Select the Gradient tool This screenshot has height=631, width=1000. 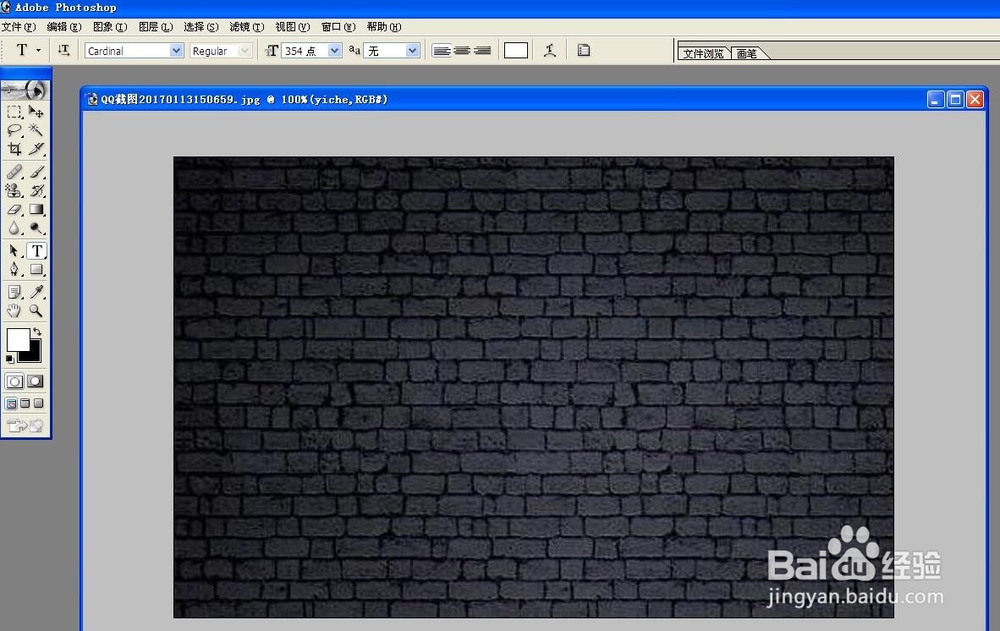[x=36, y=209]
